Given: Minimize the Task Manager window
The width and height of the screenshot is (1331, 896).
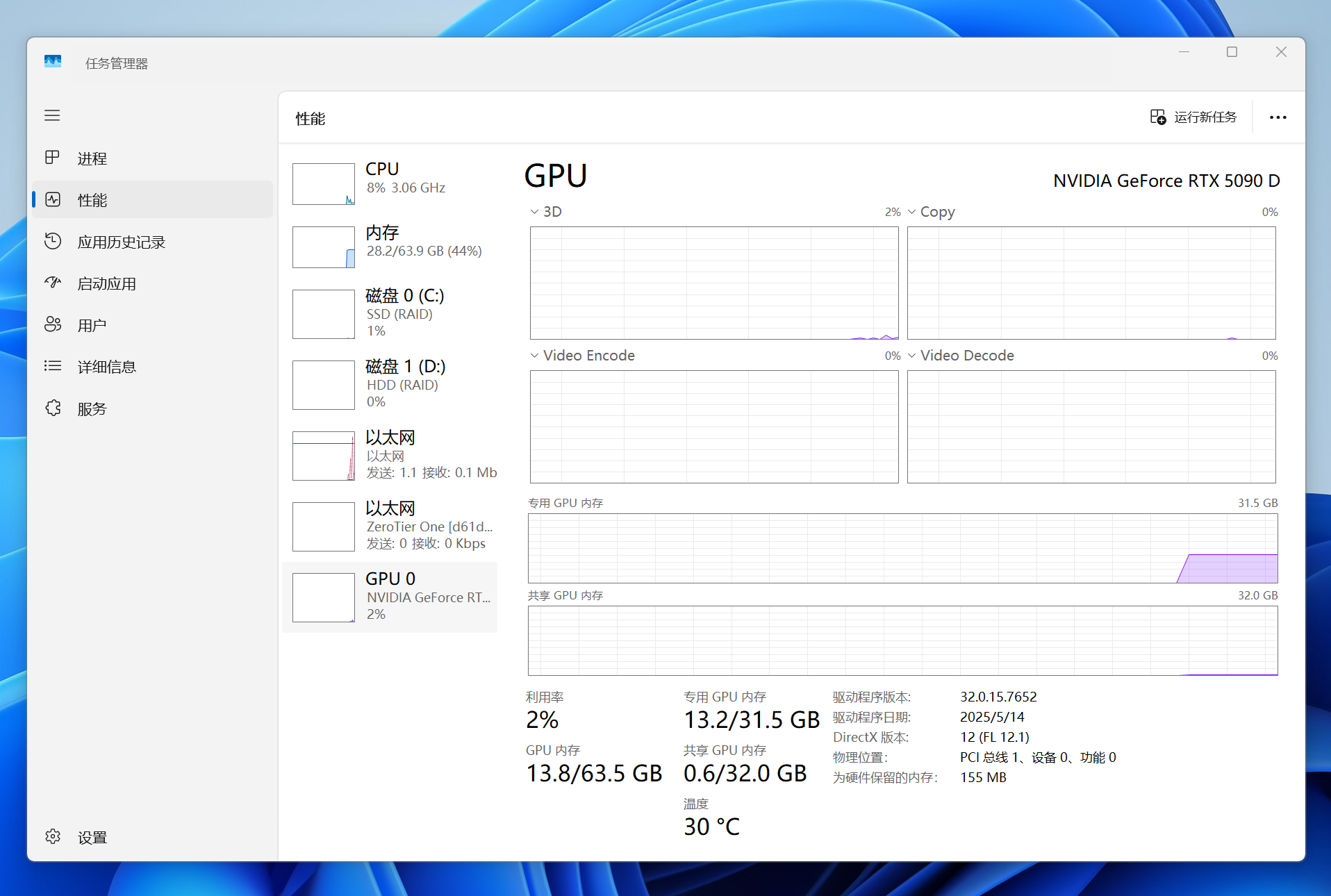Looking at the screenshot, I should point(1184,52).
